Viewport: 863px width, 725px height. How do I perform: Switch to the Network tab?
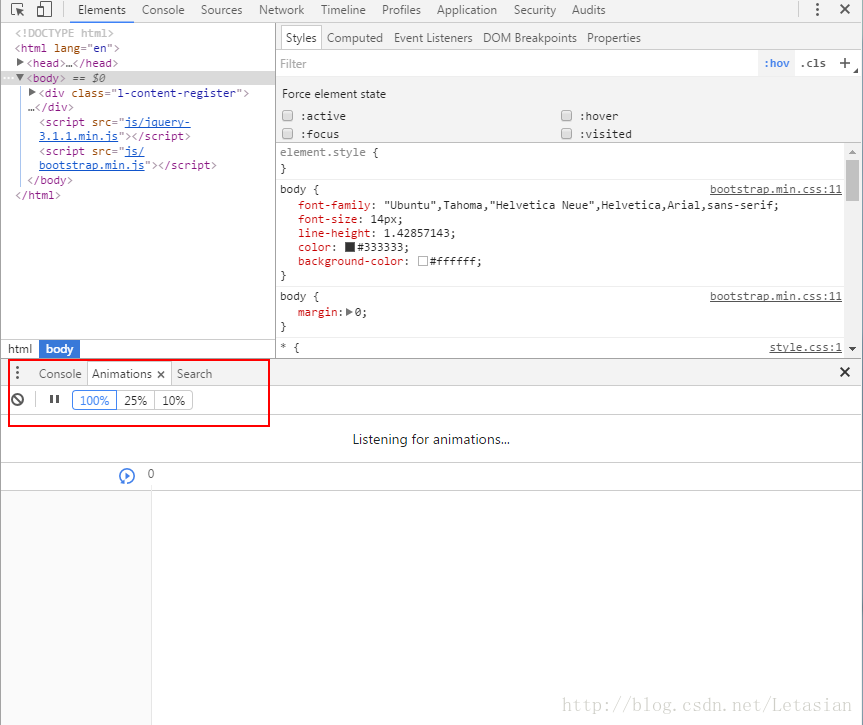click(x=281, y=10)
